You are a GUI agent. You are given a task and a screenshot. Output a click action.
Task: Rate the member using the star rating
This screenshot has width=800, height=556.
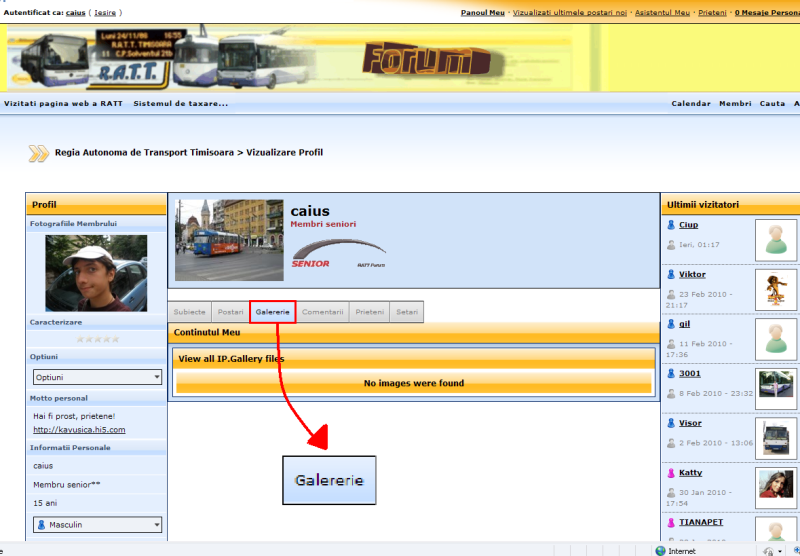pyautogui.click(x=97, y=339)
